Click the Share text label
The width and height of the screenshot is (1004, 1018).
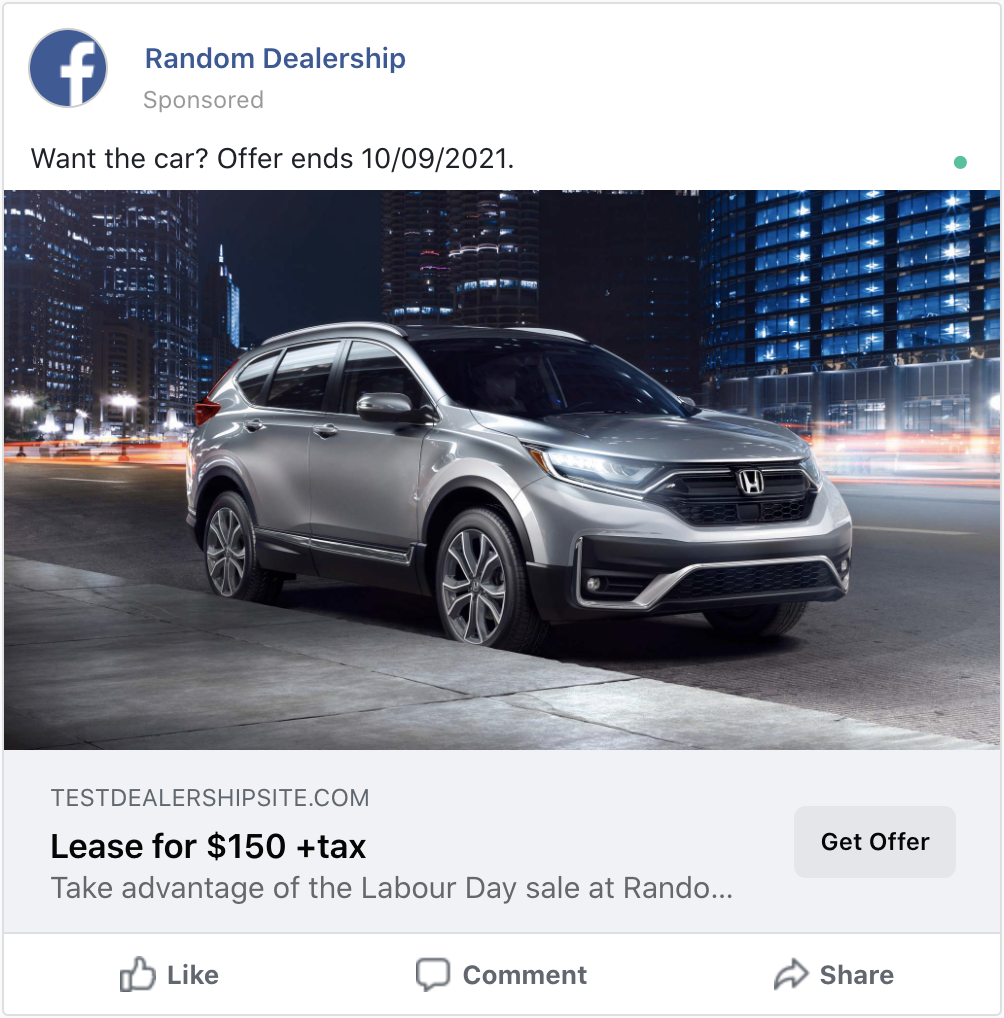click(857, 975)
